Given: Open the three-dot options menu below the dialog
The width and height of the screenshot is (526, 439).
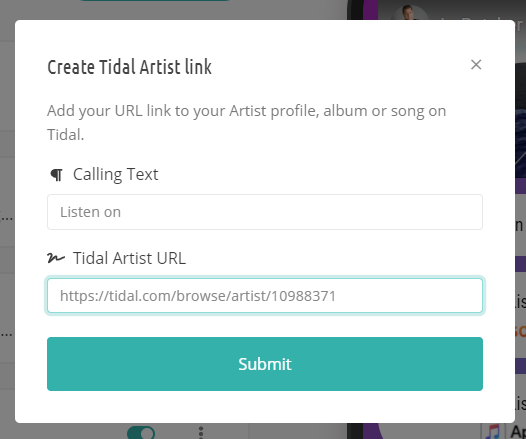Looking at the screenshot, I should click(x=201, y=432).
